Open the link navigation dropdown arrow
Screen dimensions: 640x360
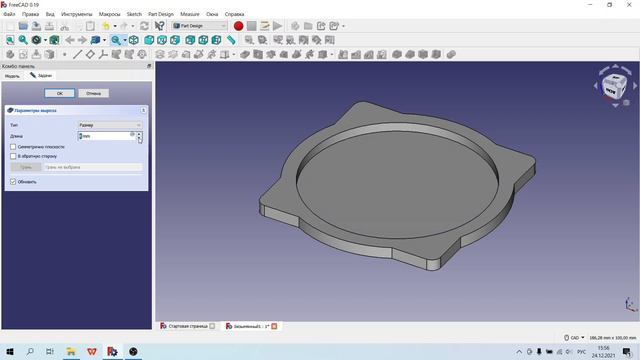(104, 40)
